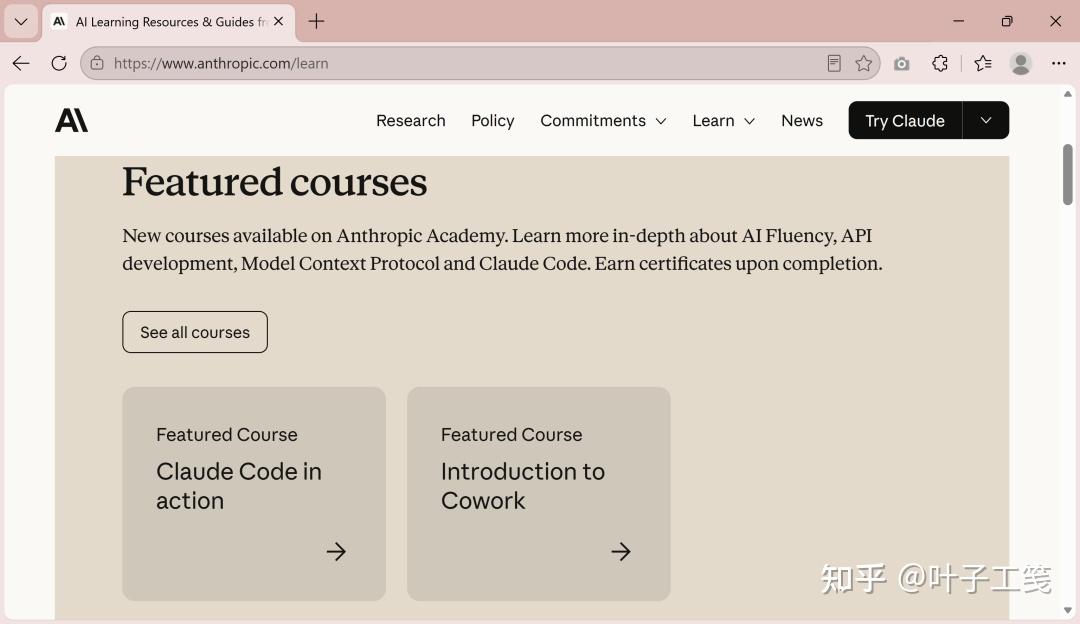Open the News page
The width and height of the screenshot is (1080, 624).
802,121
